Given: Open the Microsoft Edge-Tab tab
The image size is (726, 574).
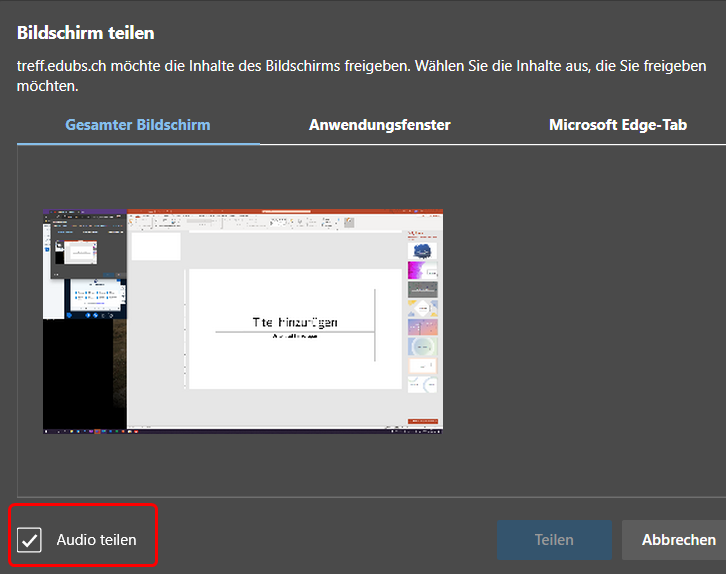Looking at the screenshot, I should click(x=619, y=125).
